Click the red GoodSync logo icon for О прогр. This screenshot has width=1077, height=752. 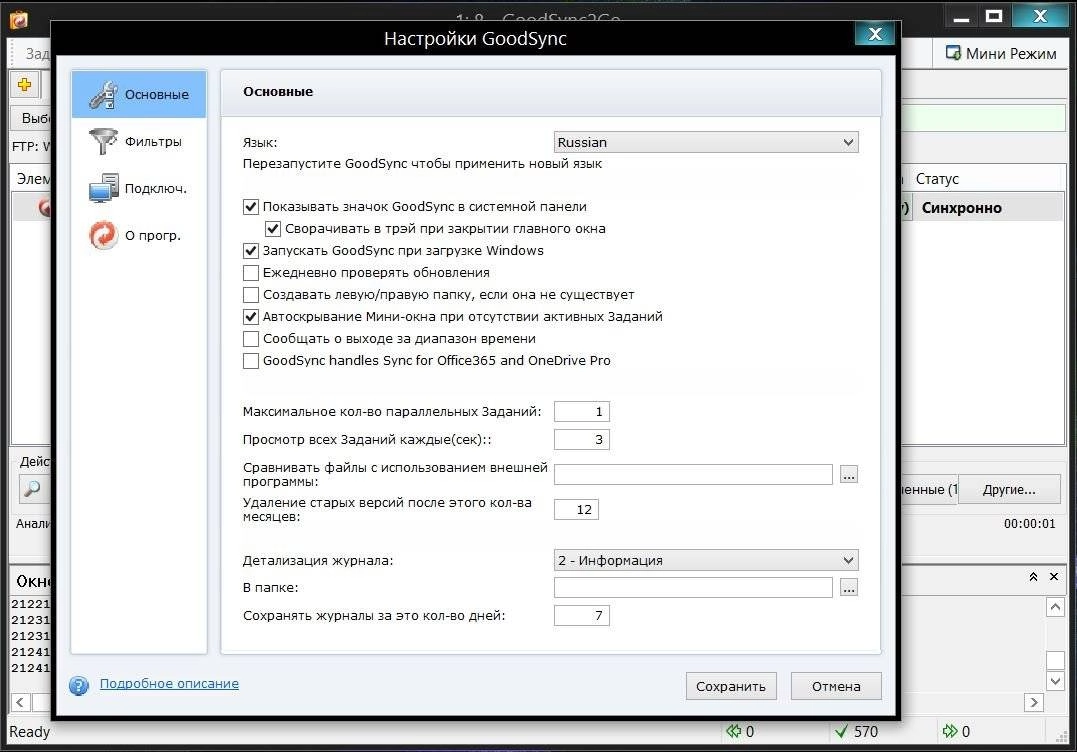pos(103,235)
